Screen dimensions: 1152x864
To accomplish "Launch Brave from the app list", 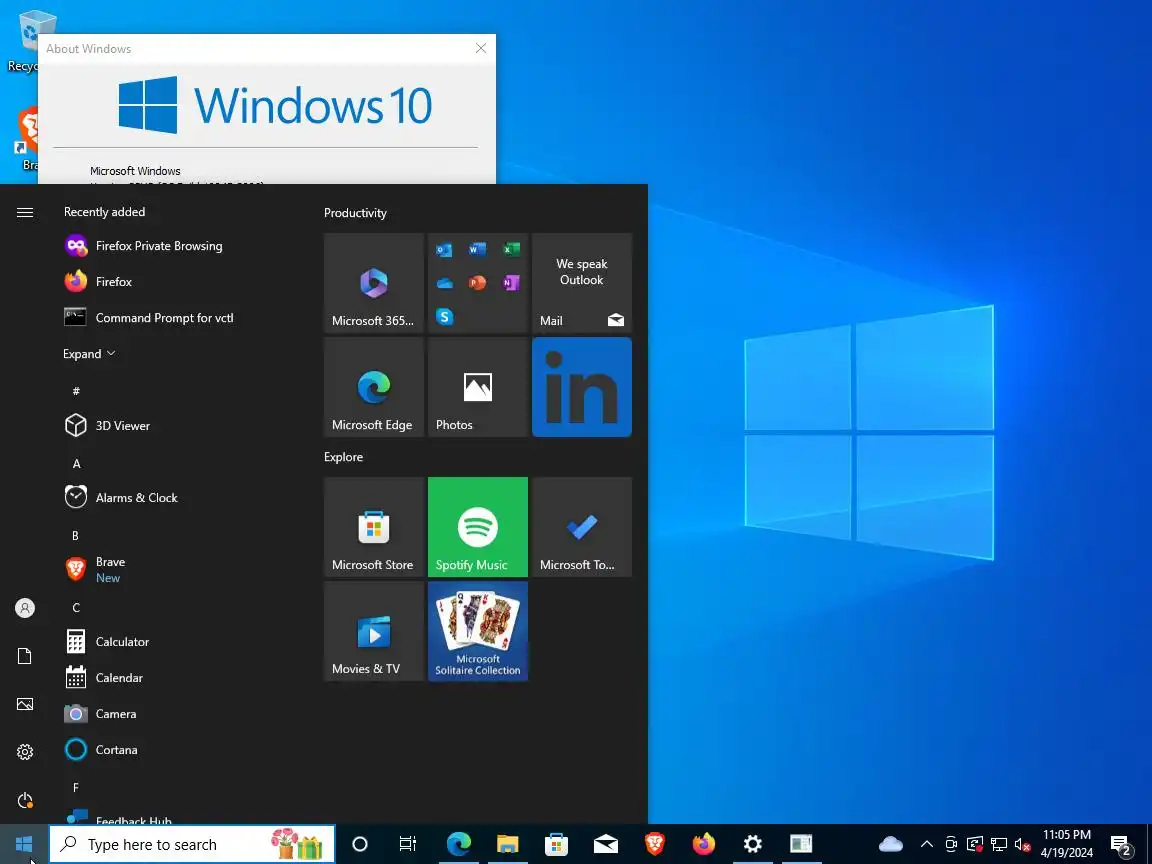I will tap(179, 569).
